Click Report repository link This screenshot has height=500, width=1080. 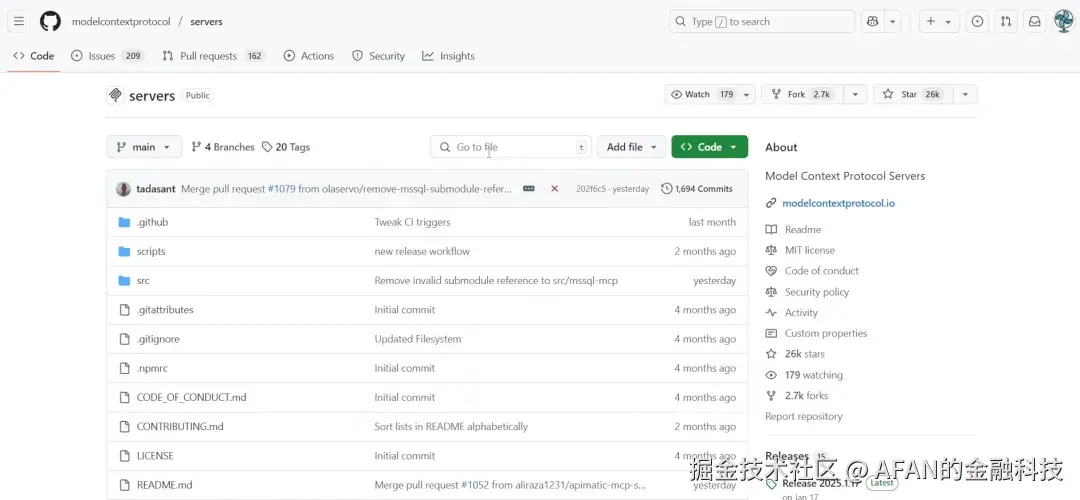pos(804,416)
